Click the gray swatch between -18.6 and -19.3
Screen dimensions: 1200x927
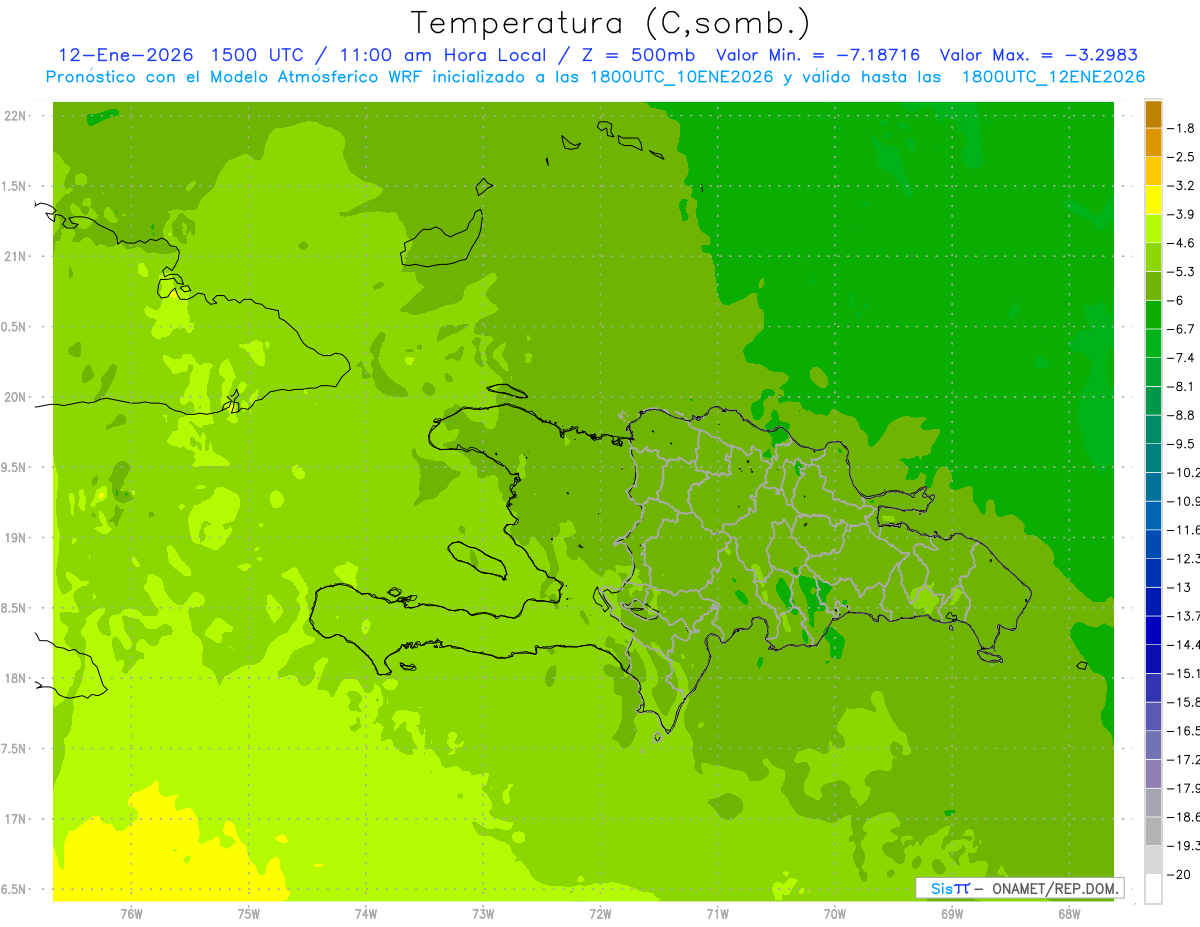1153,831
